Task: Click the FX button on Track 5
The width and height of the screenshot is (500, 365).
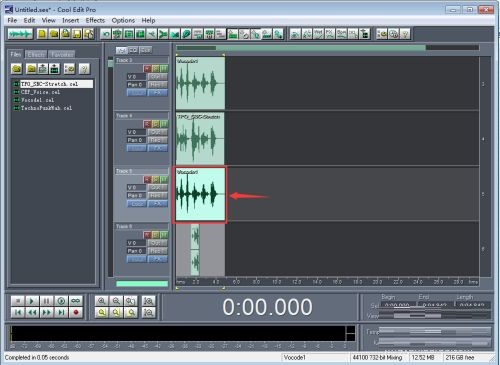Action: pos(157,203)
